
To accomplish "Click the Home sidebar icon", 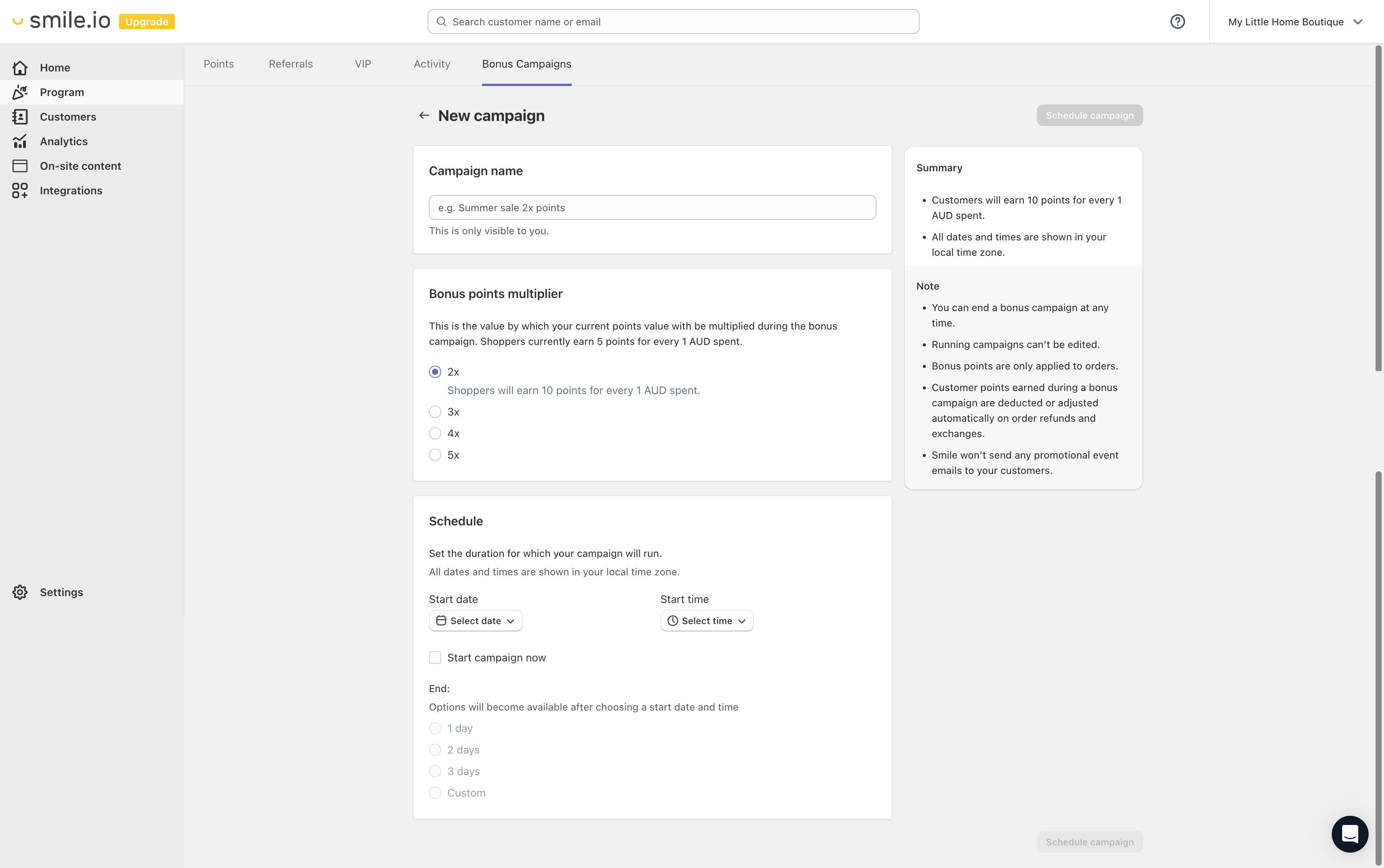I will [x=20, y=67].
